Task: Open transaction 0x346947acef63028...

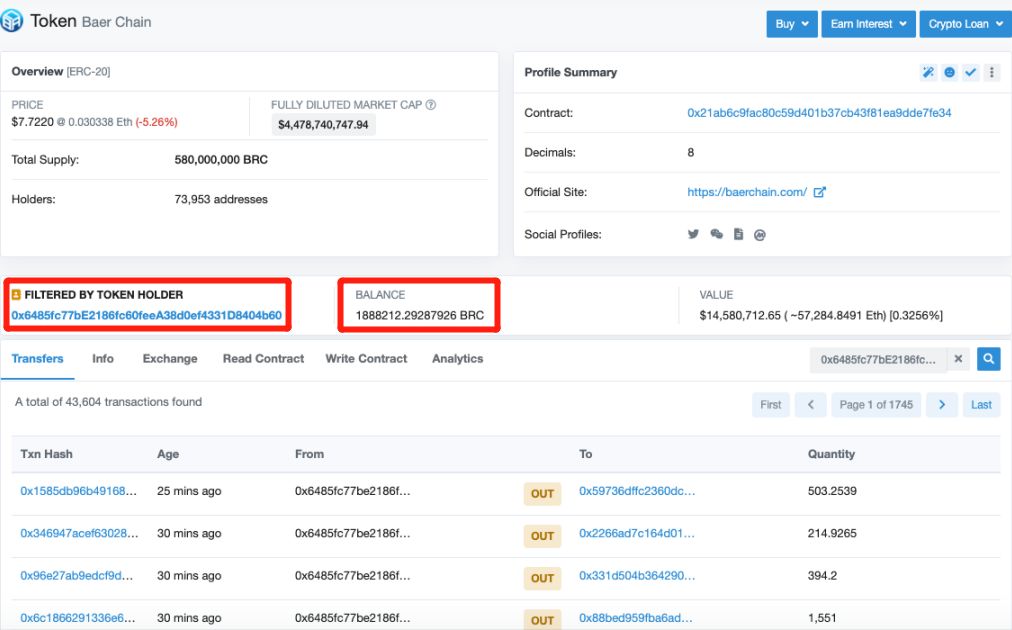Action: point(79,533)
